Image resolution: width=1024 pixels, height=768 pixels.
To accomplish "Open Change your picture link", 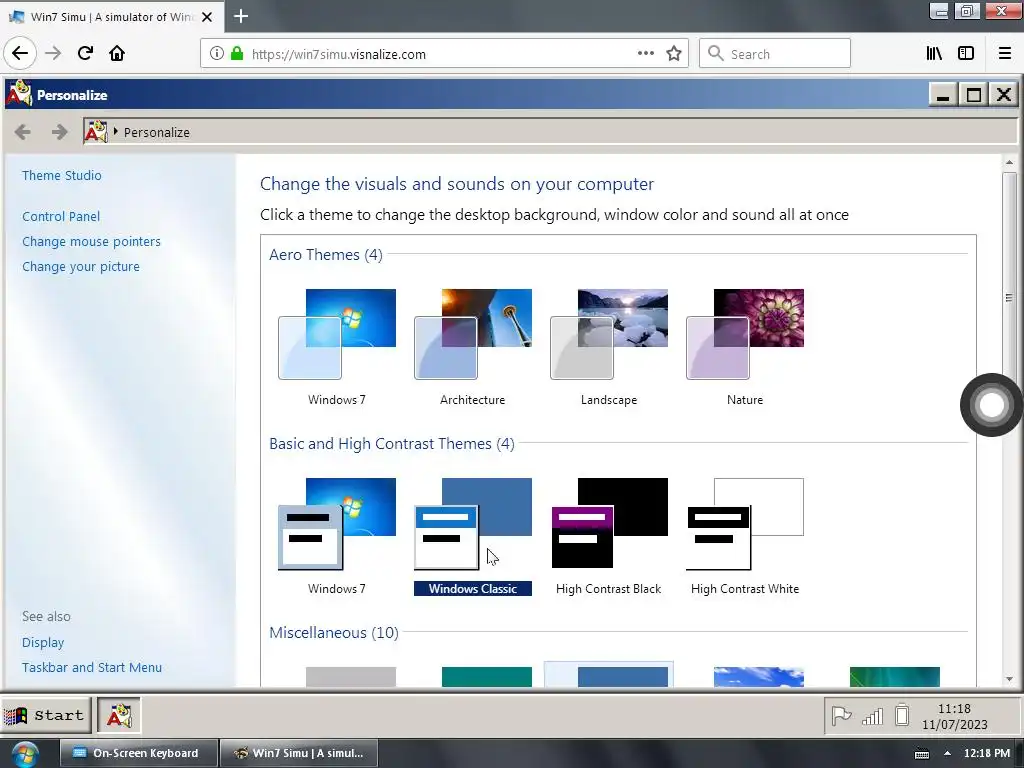I will coord(80,267).
